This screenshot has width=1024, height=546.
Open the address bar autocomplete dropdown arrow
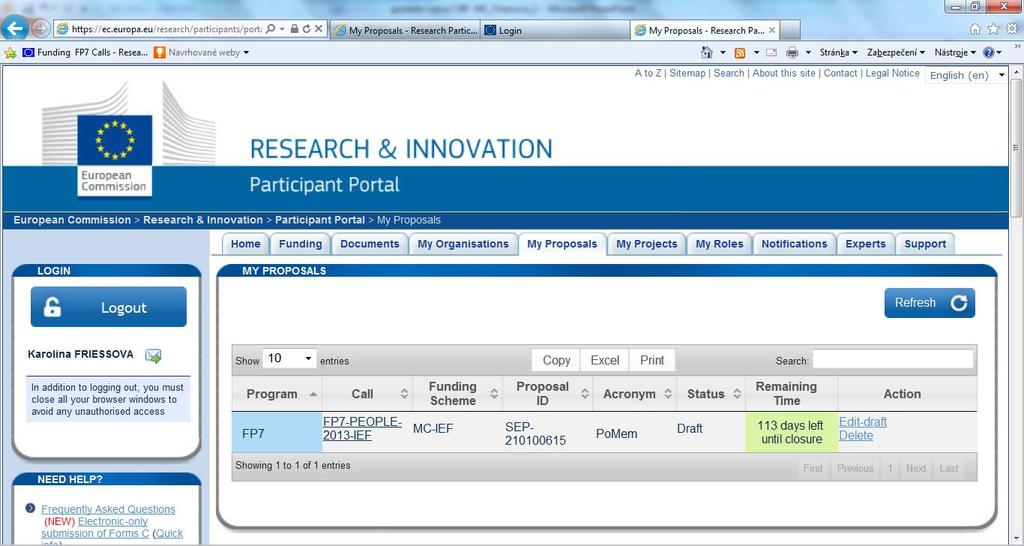point(282,29)
